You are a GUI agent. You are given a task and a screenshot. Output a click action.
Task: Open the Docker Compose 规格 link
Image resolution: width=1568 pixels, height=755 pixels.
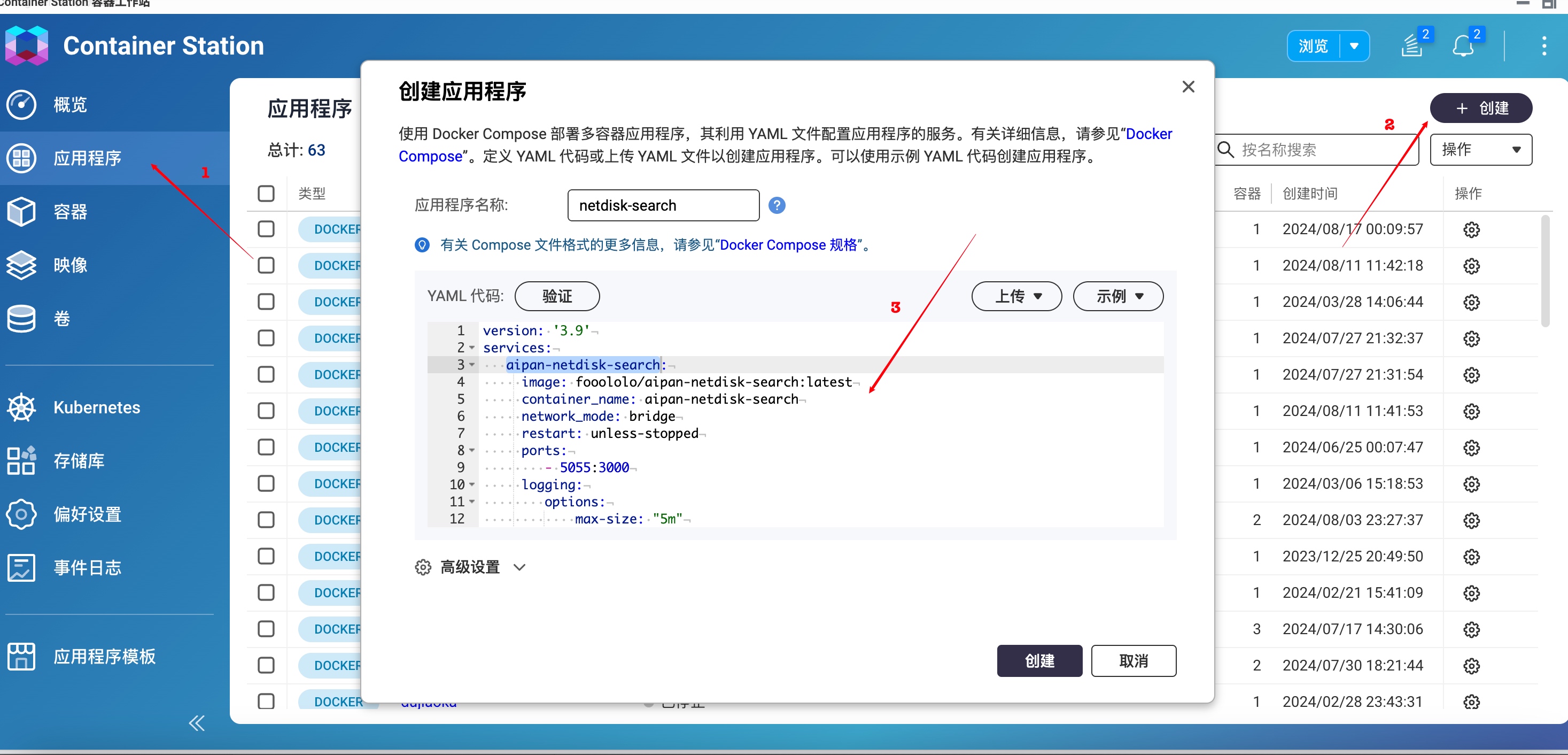[x=788, y=245]
